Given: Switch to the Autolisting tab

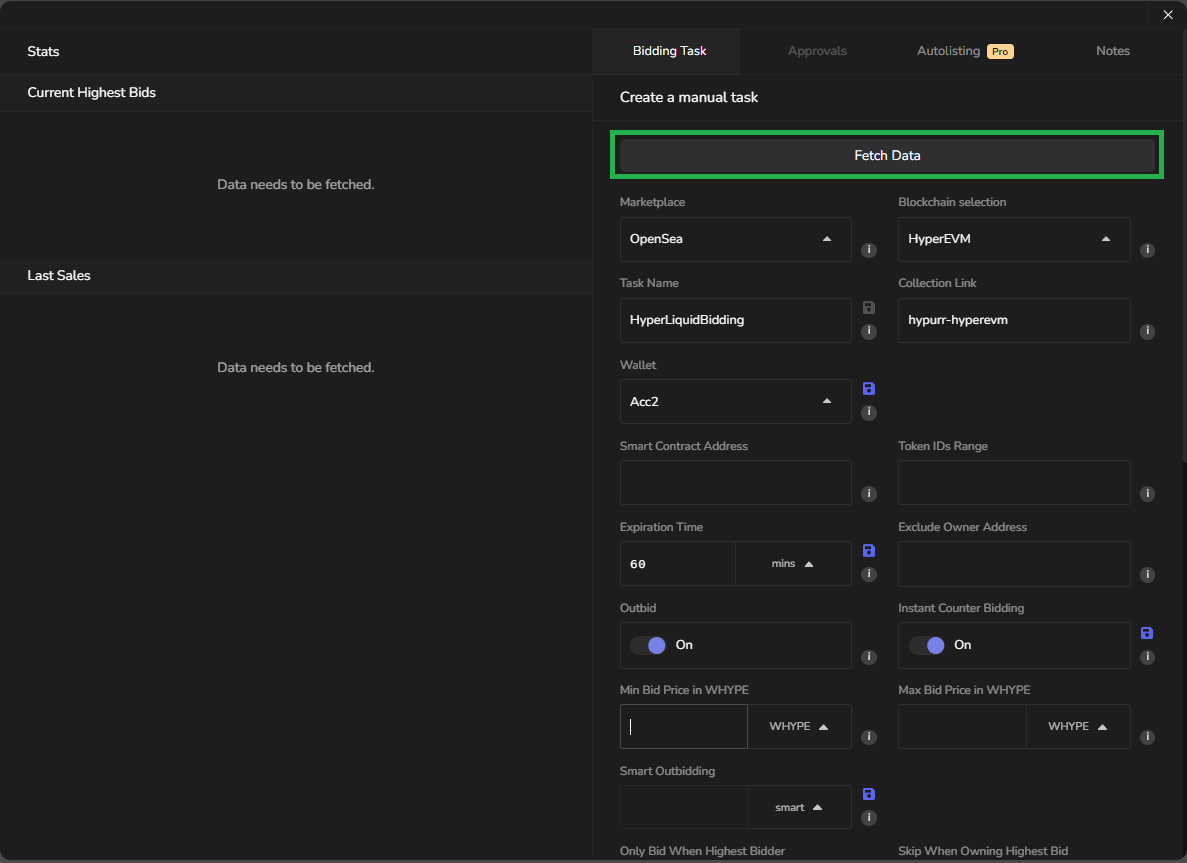Looking at the screenshot, I should 964,51.
